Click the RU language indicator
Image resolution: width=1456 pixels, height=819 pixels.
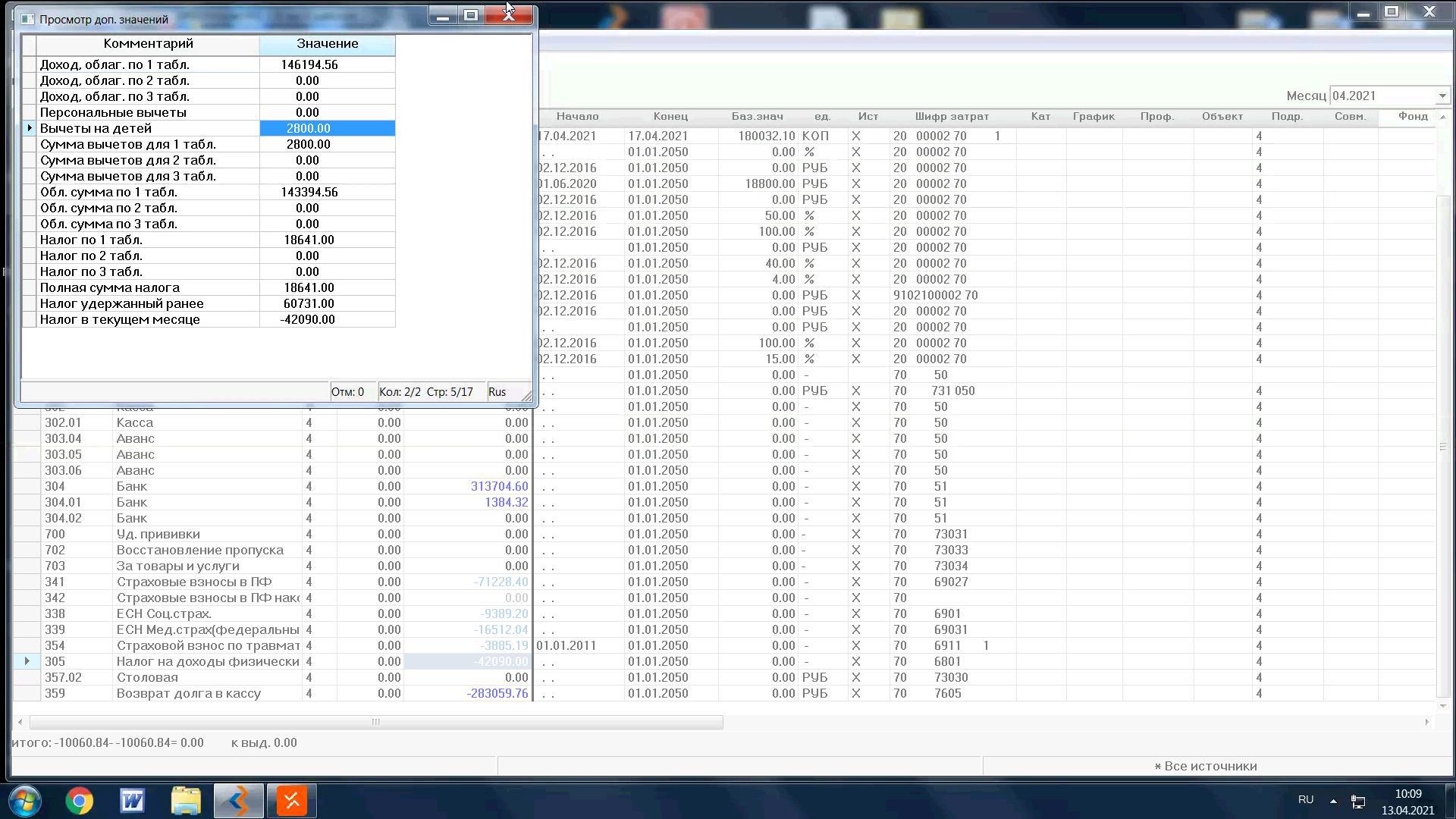point(1306,799)
